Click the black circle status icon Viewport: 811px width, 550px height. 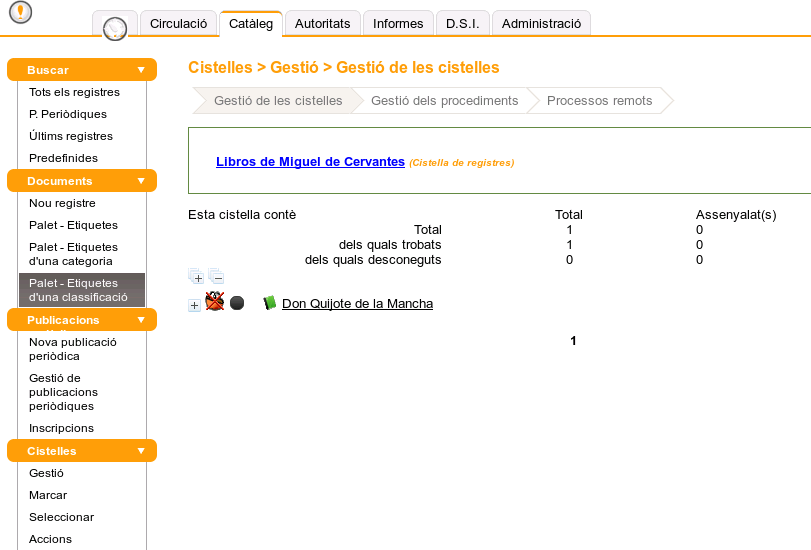click(x=237, y=303)
